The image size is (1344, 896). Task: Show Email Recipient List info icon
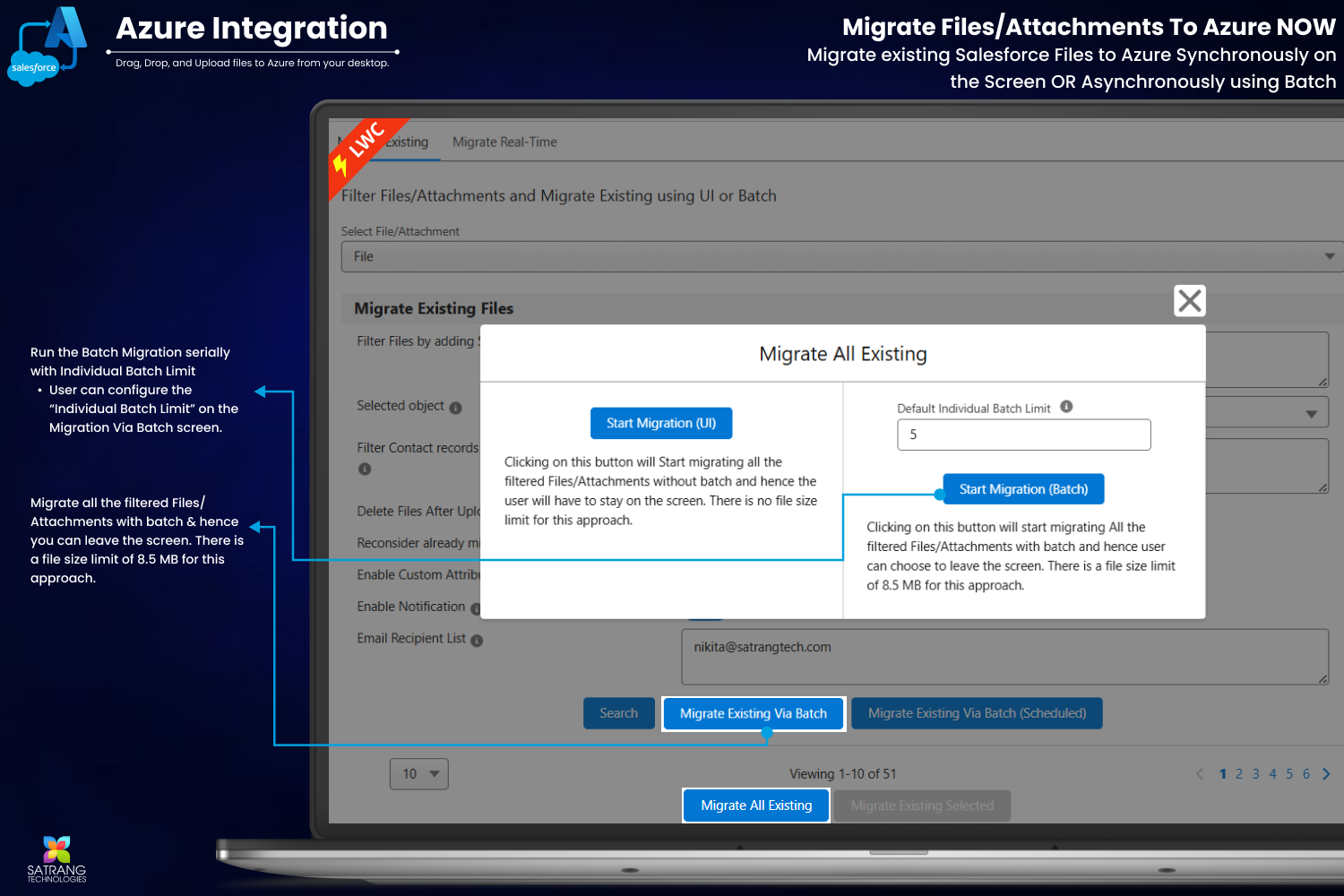(477, 641)
